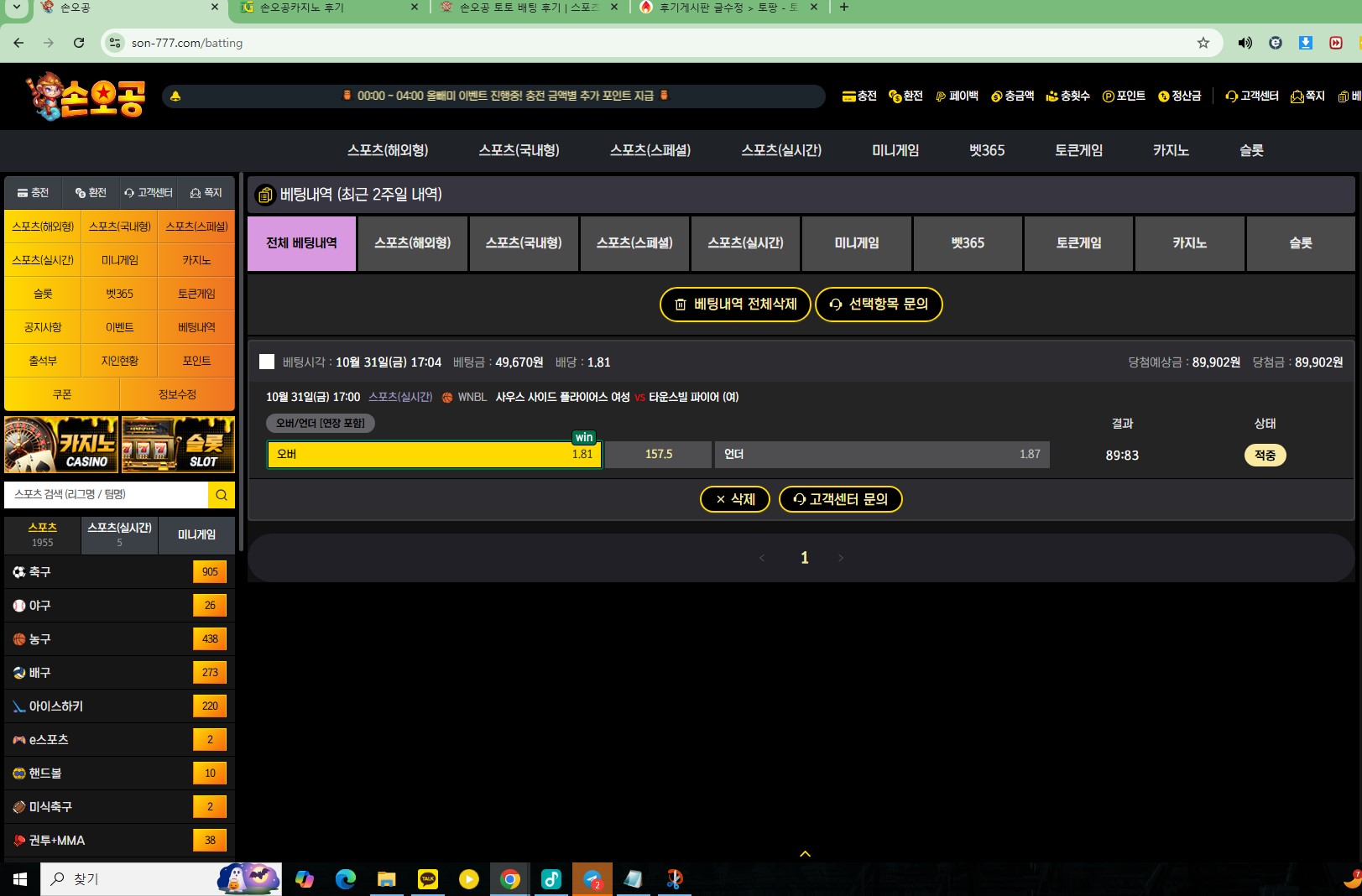Check the bet record selection checkbox

point(267,362)
